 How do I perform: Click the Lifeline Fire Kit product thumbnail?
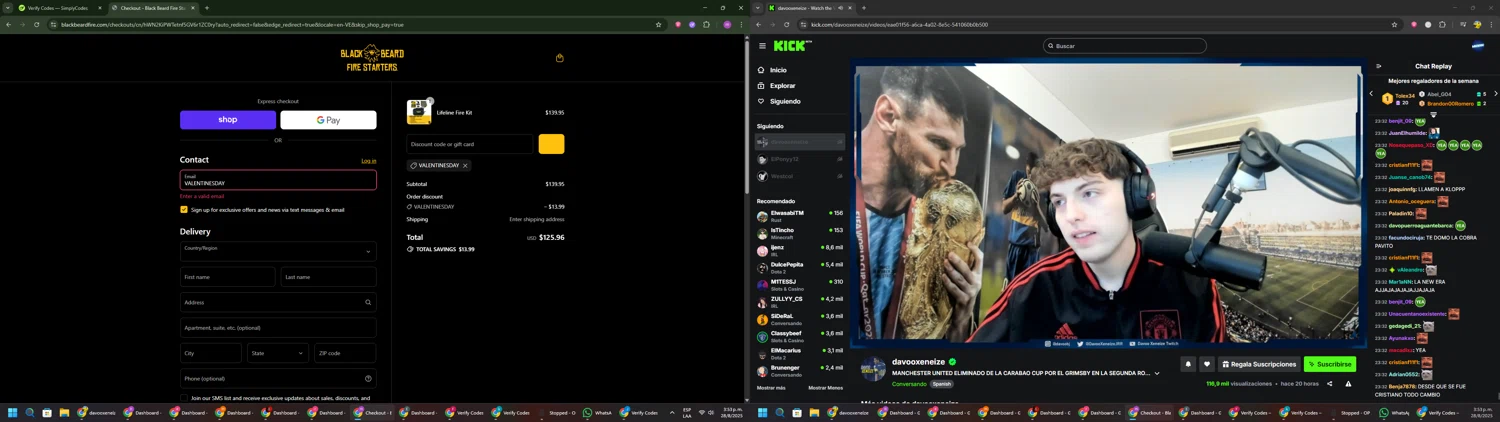pyautogui.click(x=419, y=113)
